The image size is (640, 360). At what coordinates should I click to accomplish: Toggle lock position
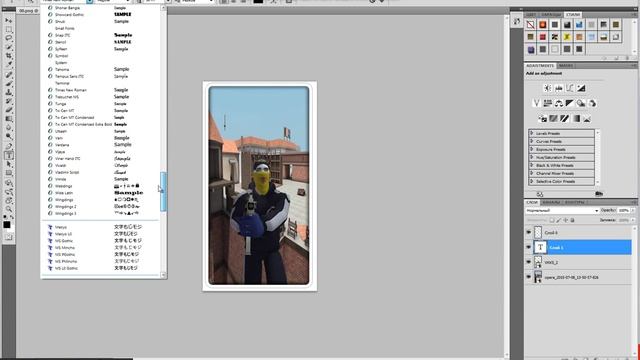[x=566, y=220]
